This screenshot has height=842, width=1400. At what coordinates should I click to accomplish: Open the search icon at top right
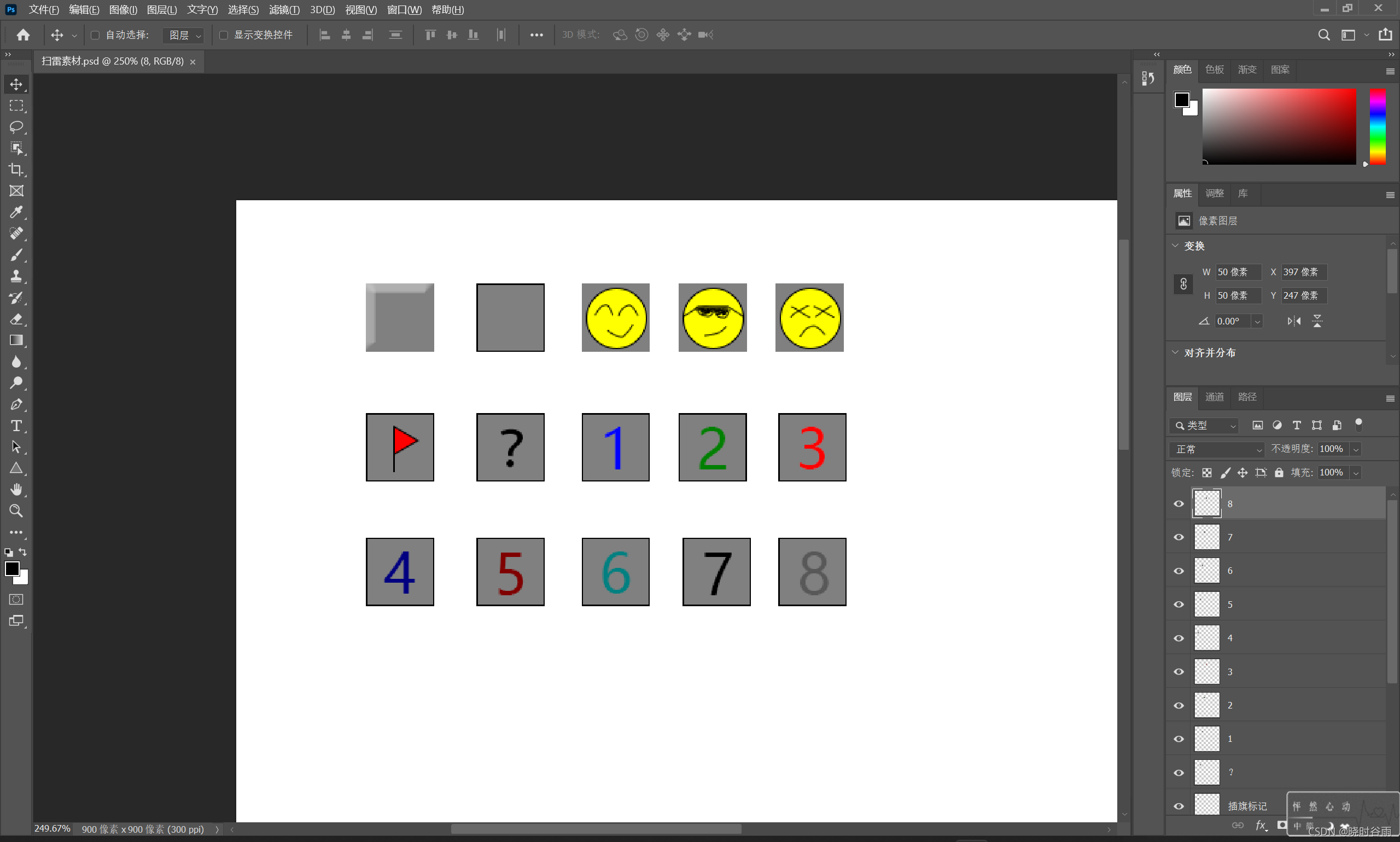coord(1323,35)
